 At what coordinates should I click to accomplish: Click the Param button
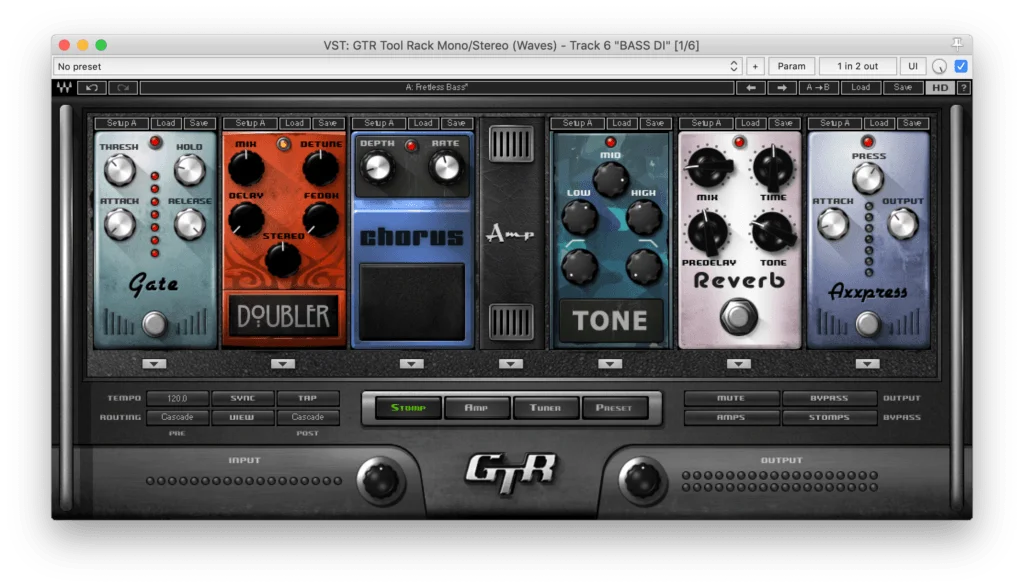click(792, 66)
